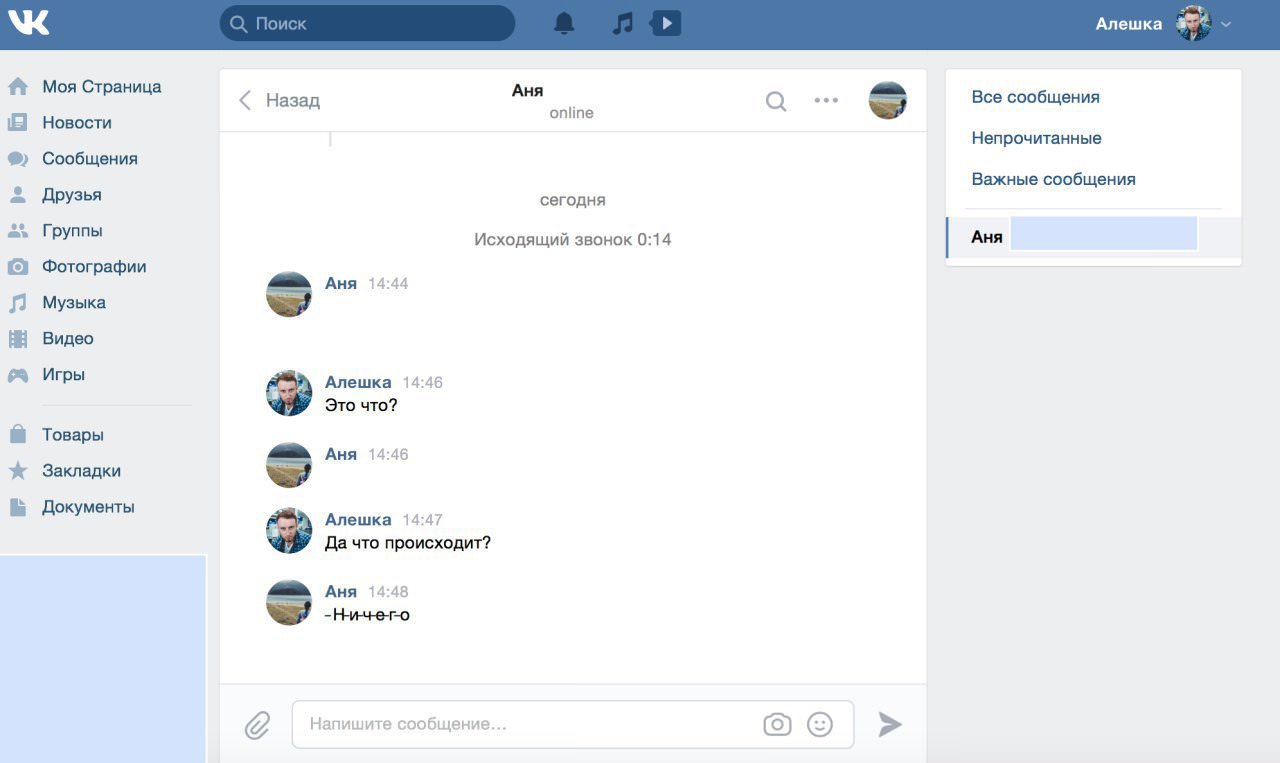1280x763 pixels.
Task: Show Все сообщения filter
Action: [1035, 97]
